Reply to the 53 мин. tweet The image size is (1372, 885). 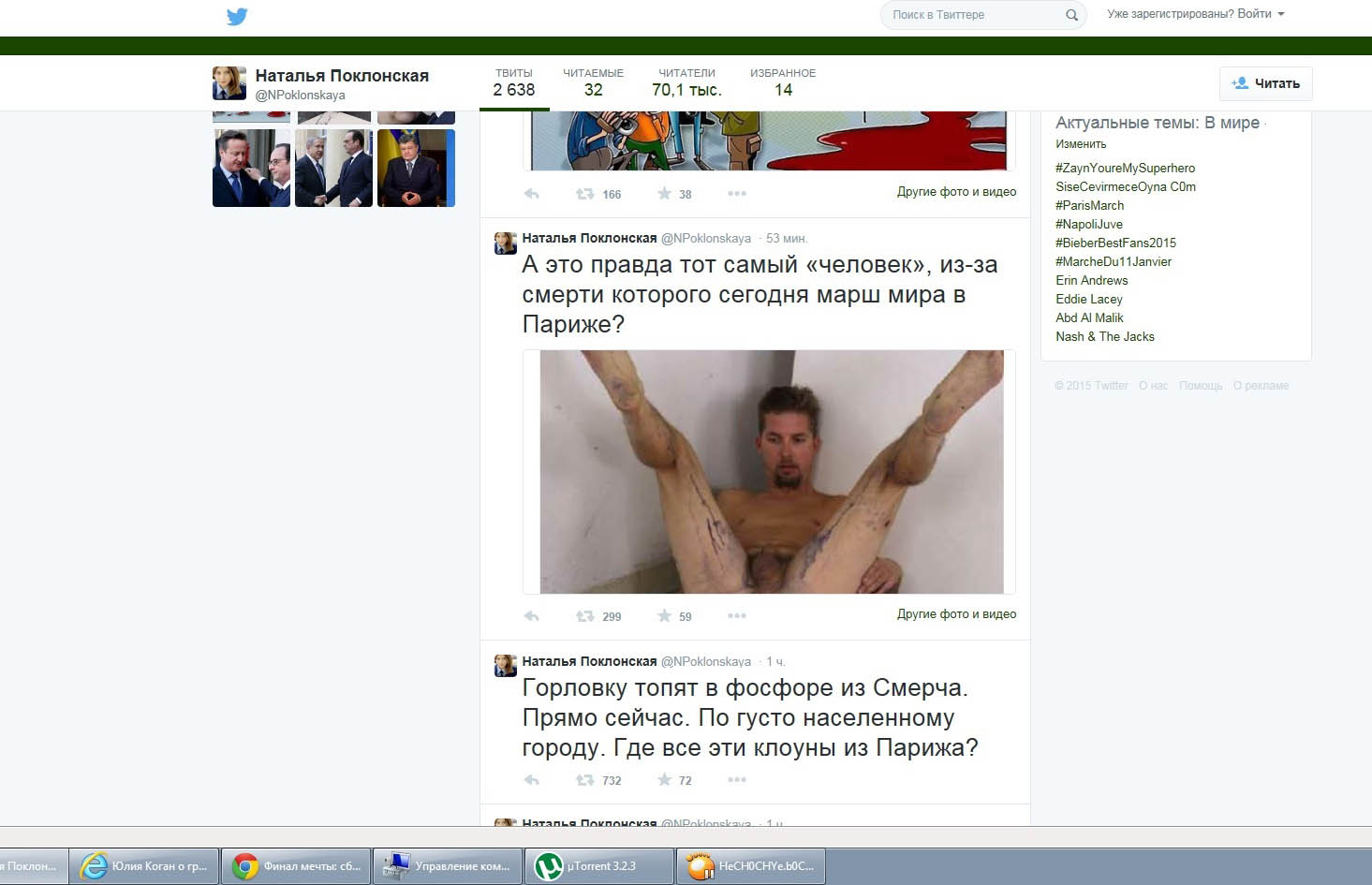[x=531, y=616]
